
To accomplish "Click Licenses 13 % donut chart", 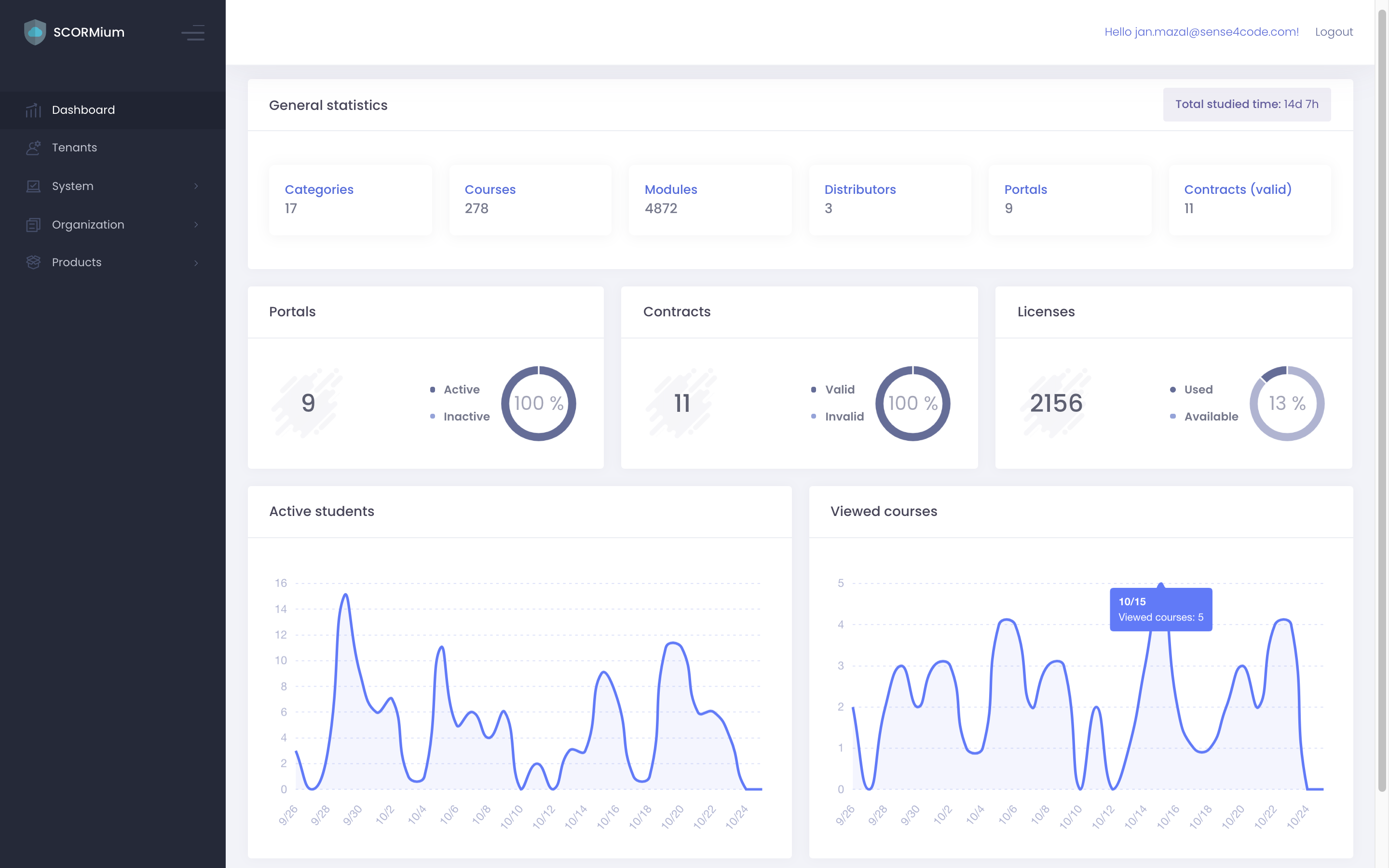I will point(1286,404).
